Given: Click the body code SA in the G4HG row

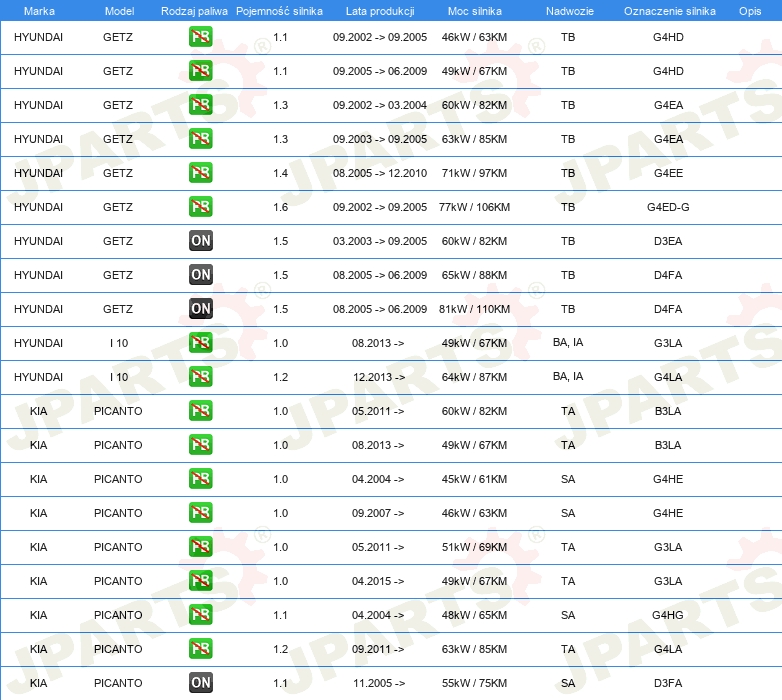Looking at the screenshot, I should point(568,615).
